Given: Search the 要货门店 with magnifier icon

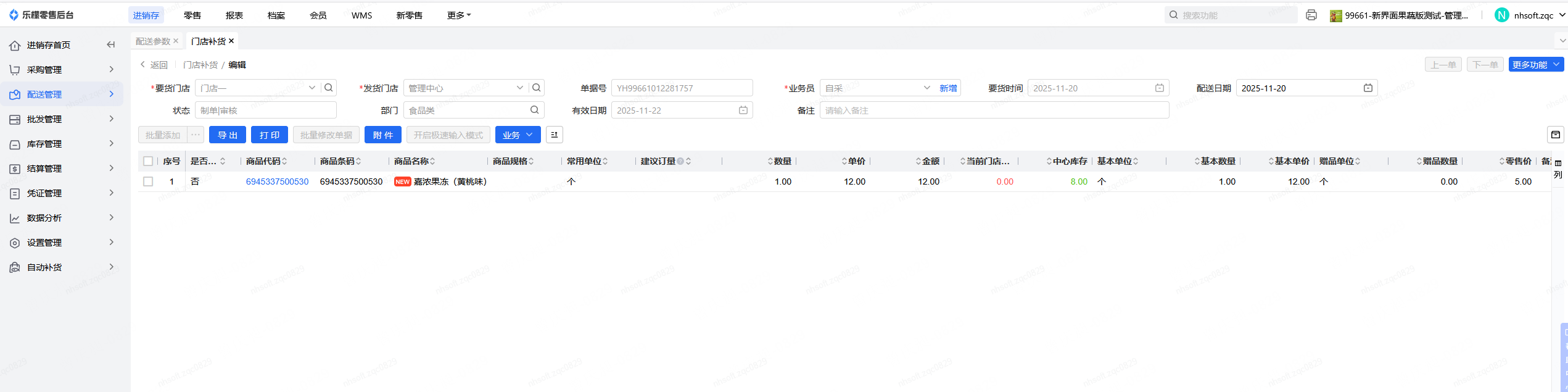Looking at the screenshot, I should point(329,88).
